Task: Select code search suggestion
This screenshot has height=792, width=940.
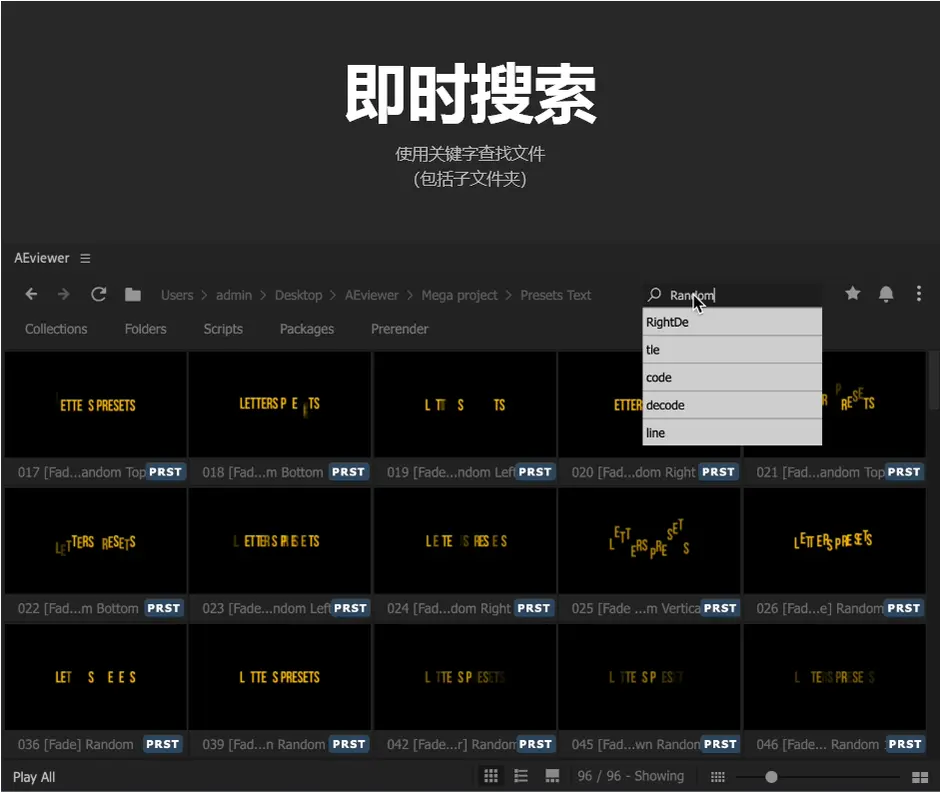Action: click(x=732, y=377)
